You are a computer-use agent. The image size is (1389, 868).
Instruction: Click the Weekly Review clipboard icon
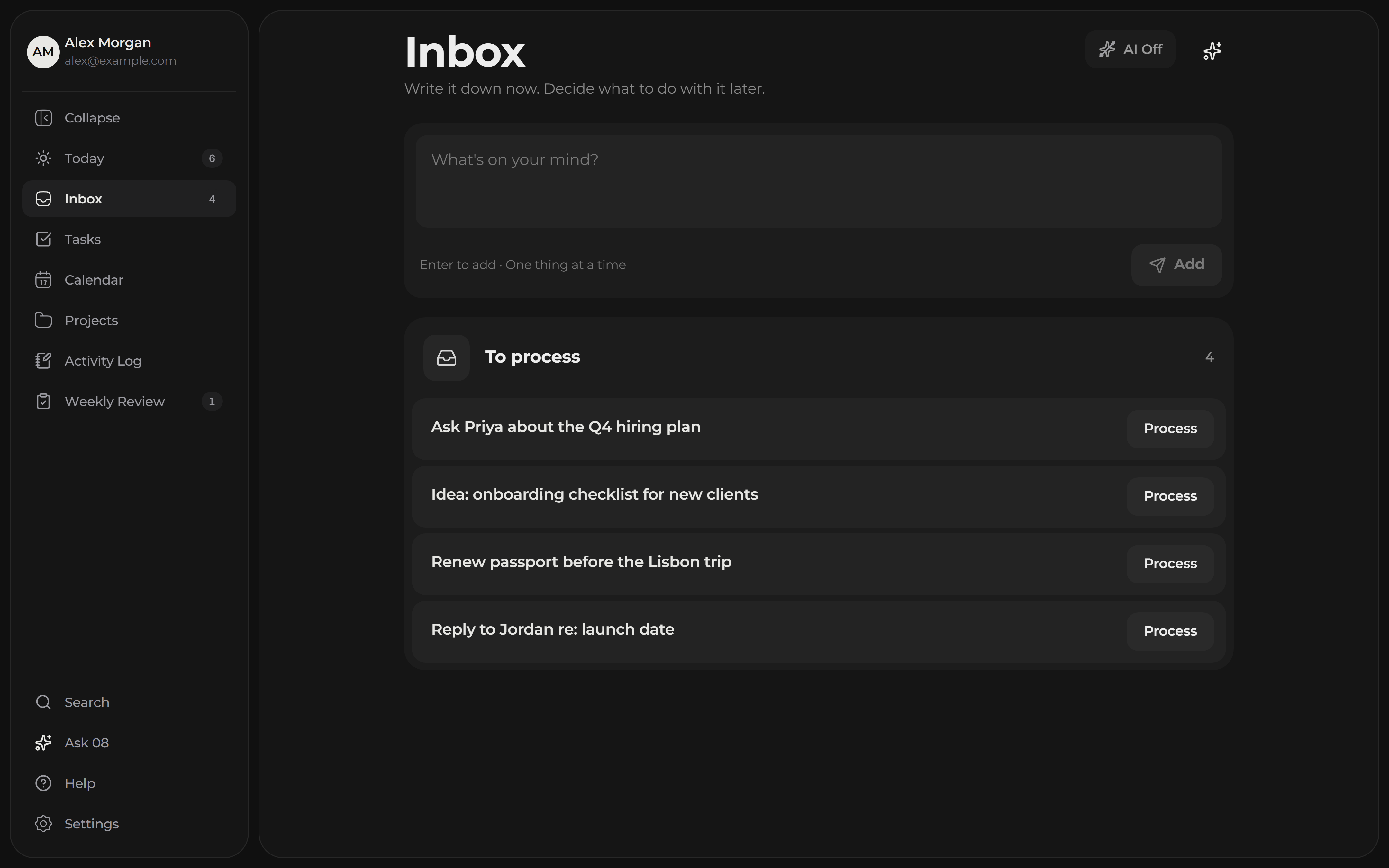(43, 401)
